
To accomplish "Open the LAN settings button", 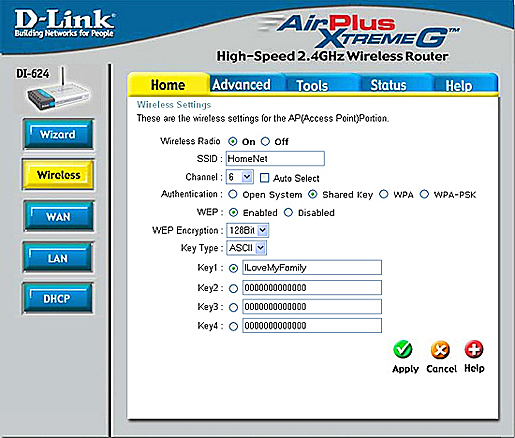I will 58,258.
